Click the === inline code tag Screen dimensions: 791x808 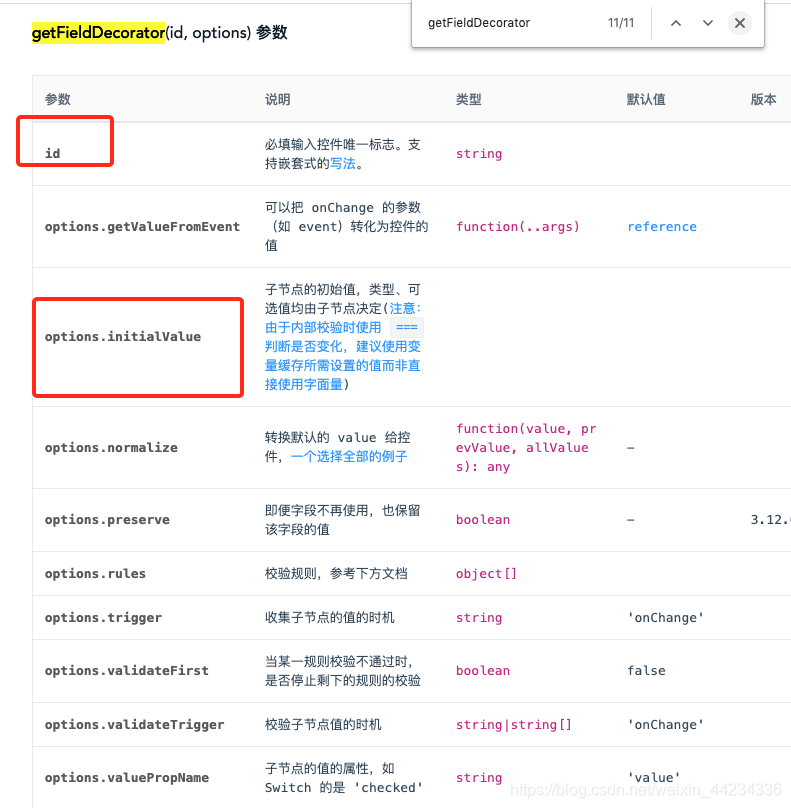tap(407, 327)
